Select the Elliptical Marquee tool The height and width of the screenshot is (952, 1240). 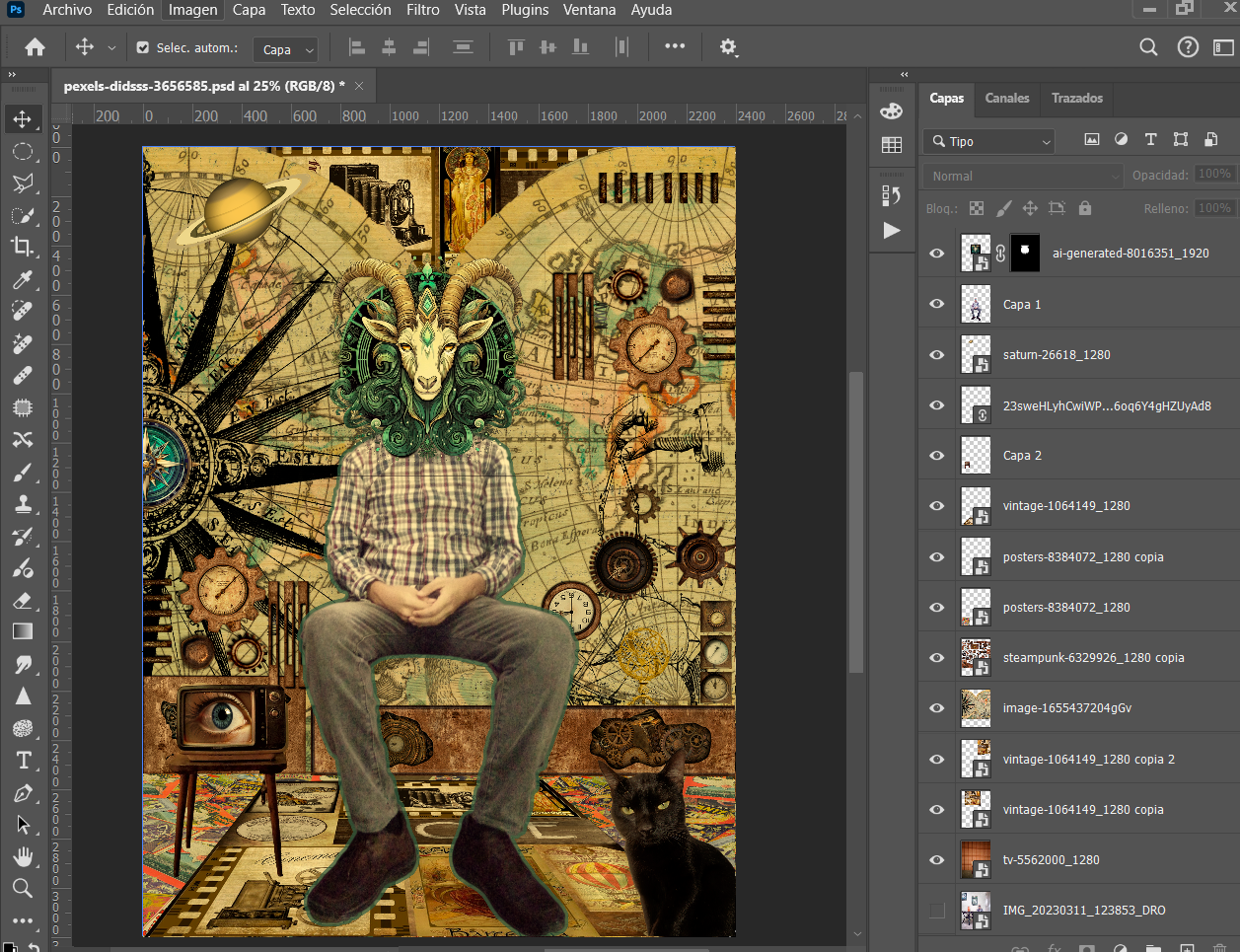22,151
